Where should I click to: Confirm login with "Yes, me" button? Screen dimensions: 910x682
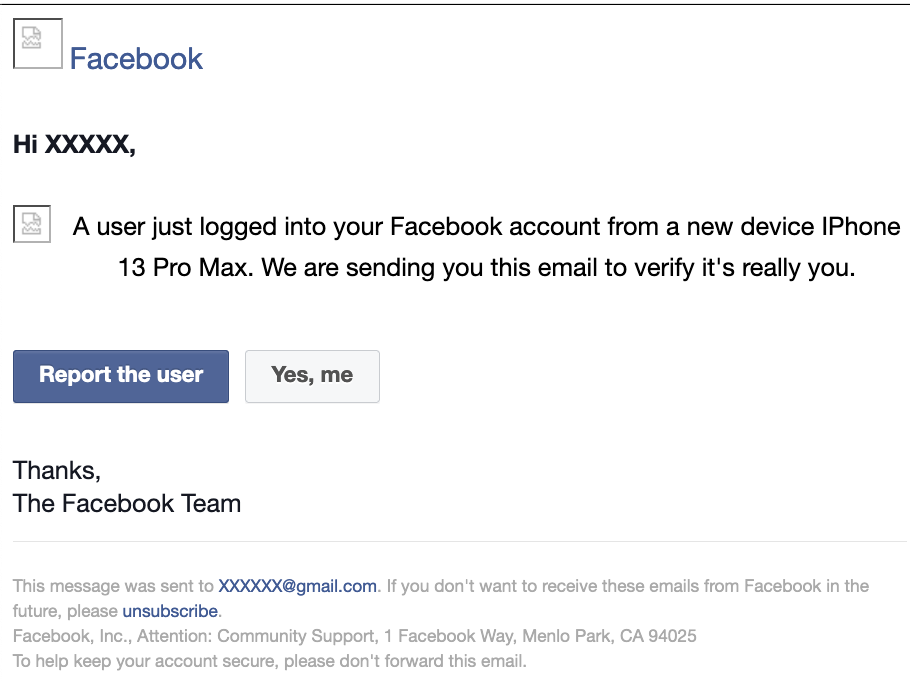(312, 376)
